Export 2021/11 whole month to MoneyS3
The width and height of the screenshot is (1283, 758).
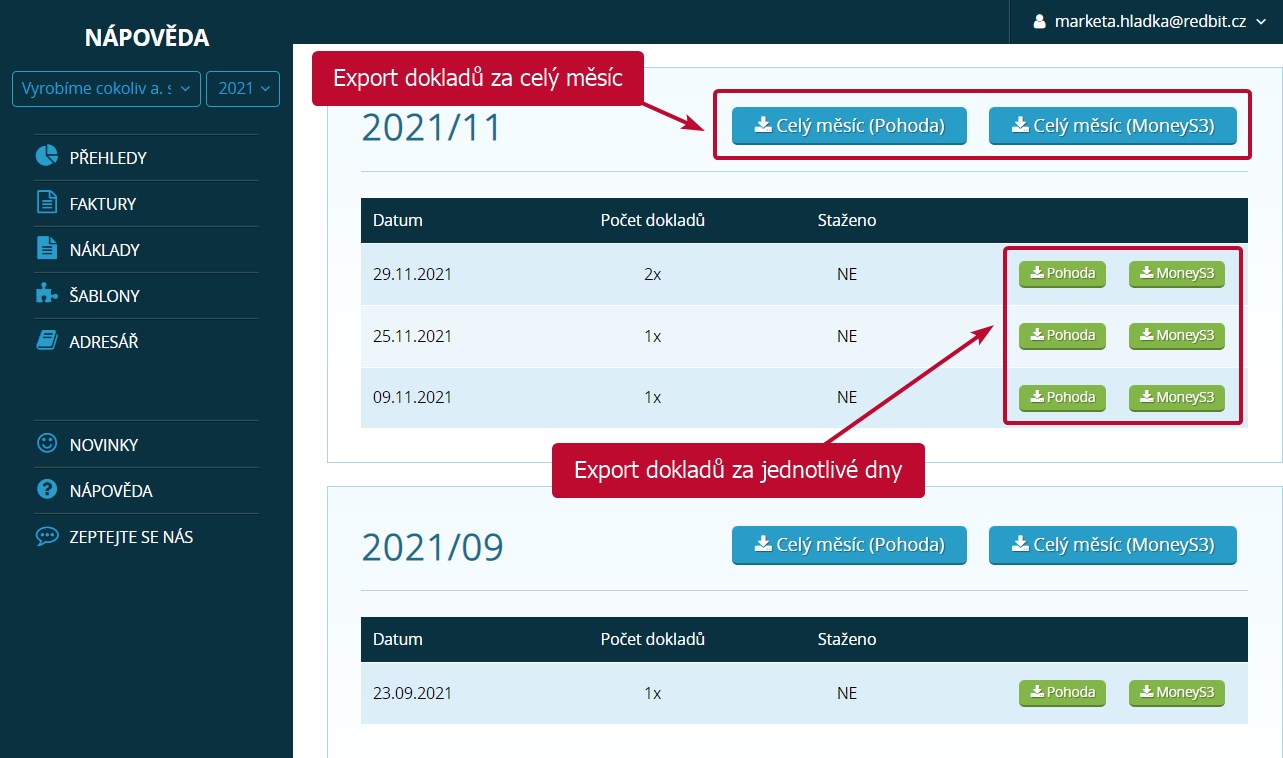pos(1113,126)
